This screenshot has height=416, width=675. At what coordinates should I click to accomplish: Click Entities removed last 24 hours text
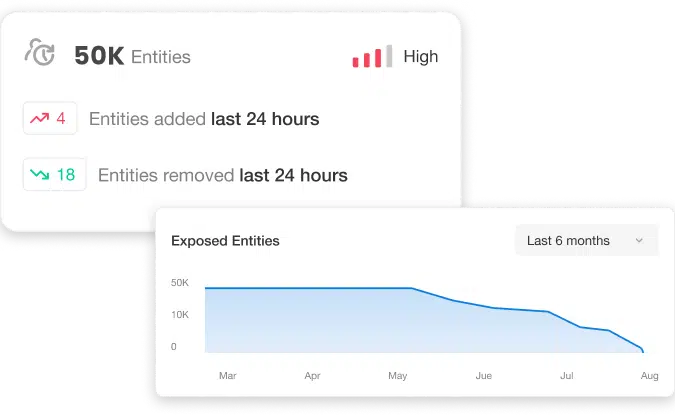tap(218, 175)
